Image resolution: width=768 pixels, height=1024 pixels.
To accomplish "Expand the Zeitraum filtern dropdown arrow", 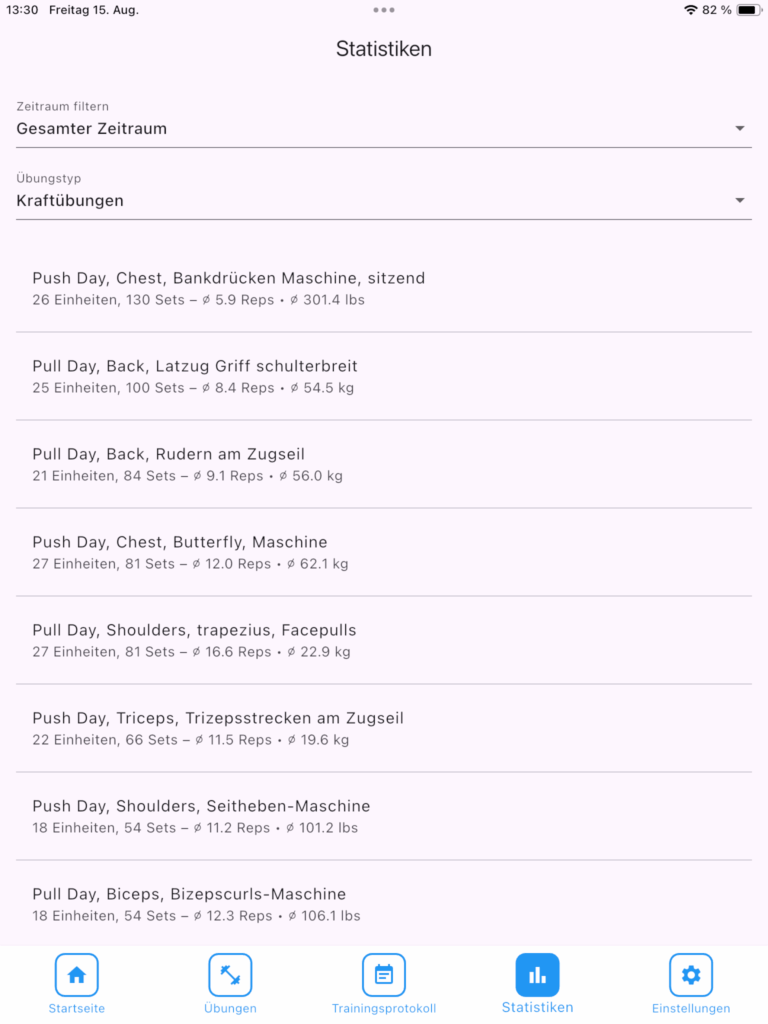I will point(740,128).
